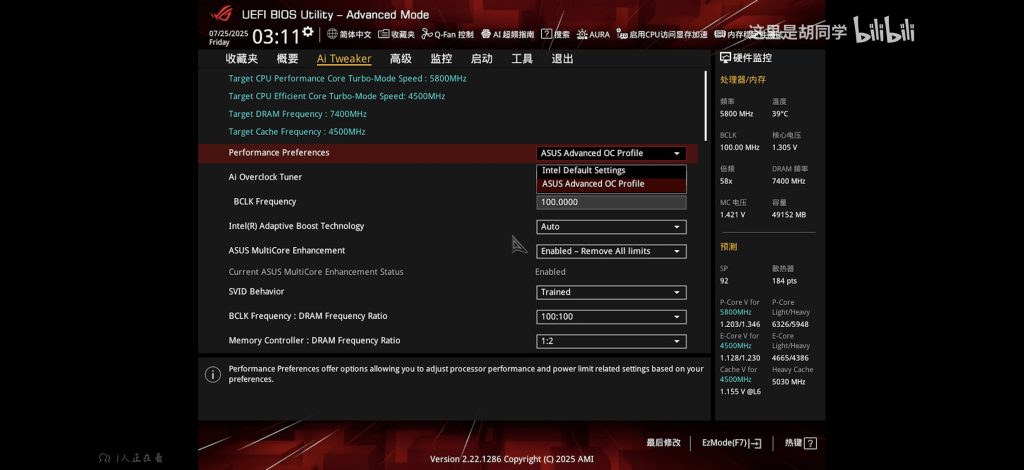Click the 1.421 V MC voltage value
This screenshot has width=1024, height=470.
[x=733, y=215]
